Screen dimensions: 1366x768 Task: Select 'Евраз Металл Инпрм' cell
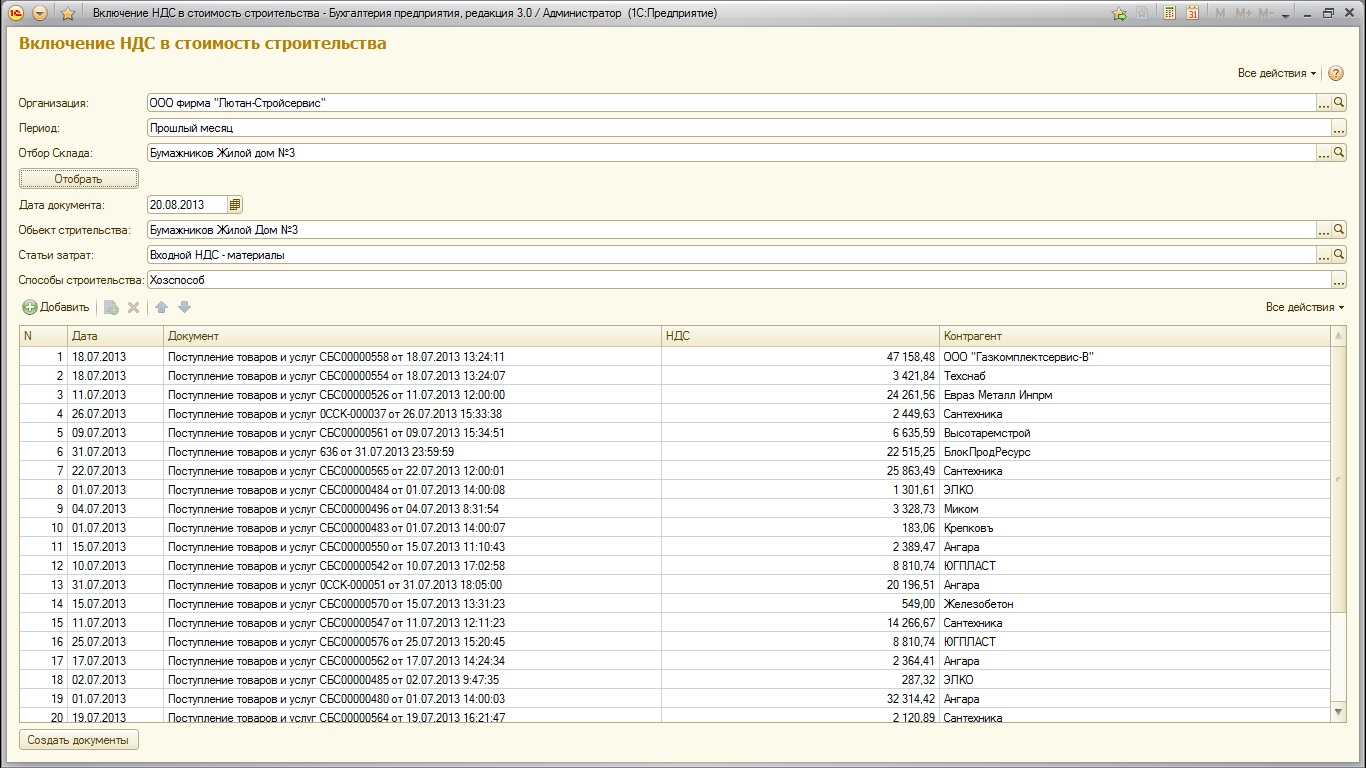pos(1135,395)
